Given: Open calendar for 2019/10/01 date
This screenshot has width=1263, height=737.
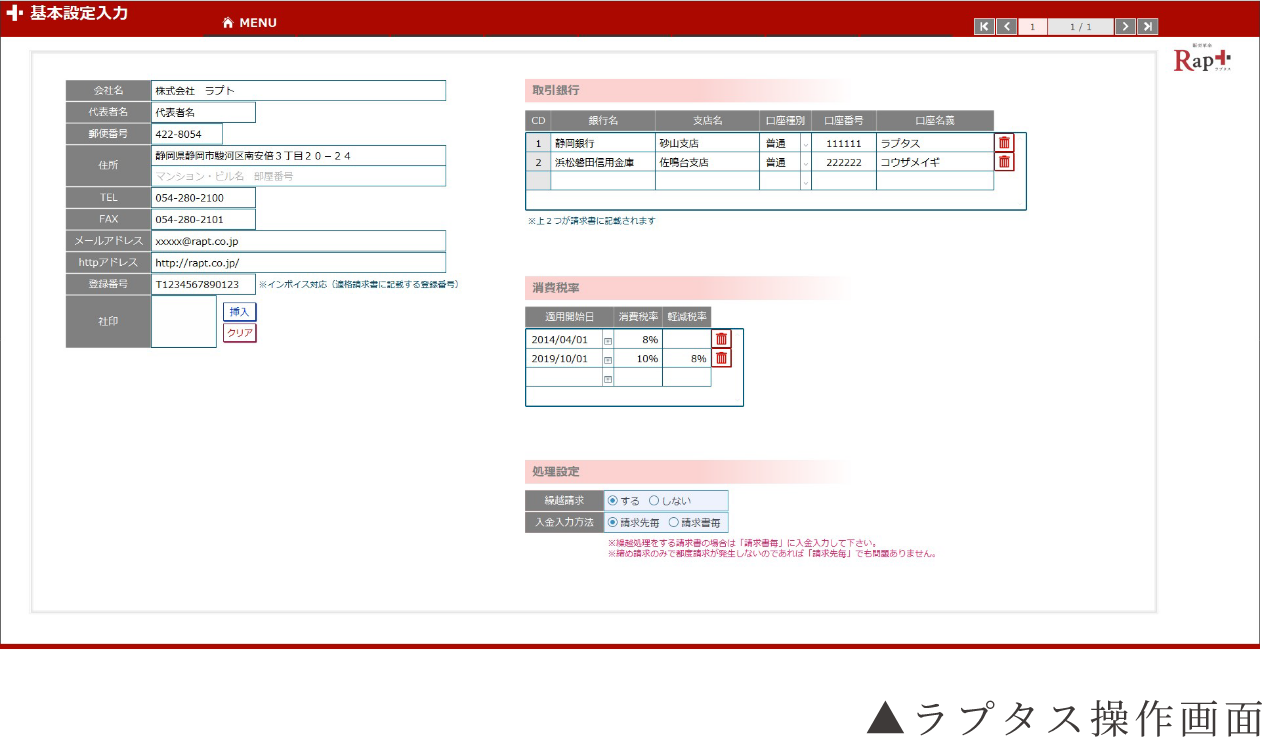Looking at the screenshot, I should click(x=608, y=359).
